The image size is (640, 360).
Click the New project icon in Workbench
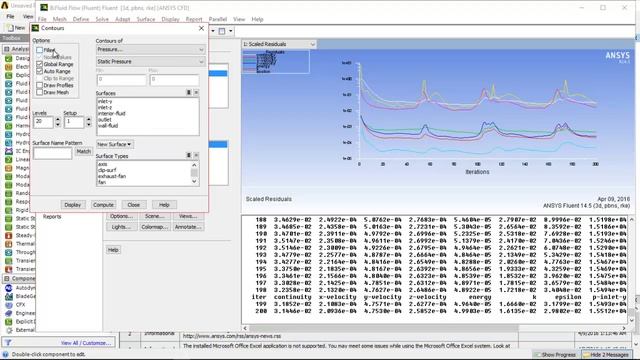[11, 28]
